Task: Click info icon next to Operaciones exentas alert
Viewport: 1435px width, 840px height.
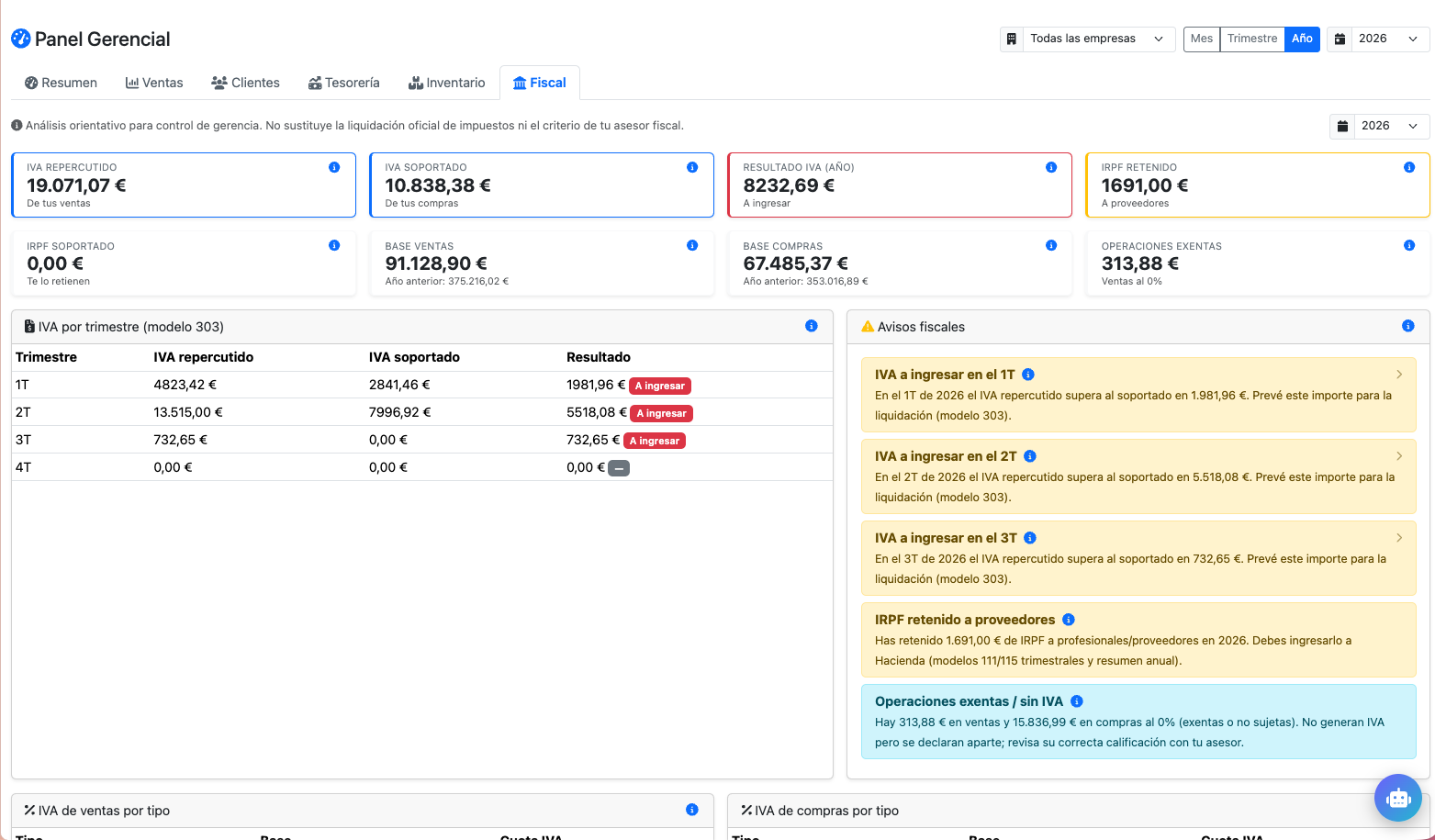Action: [x=1077, y=701]
